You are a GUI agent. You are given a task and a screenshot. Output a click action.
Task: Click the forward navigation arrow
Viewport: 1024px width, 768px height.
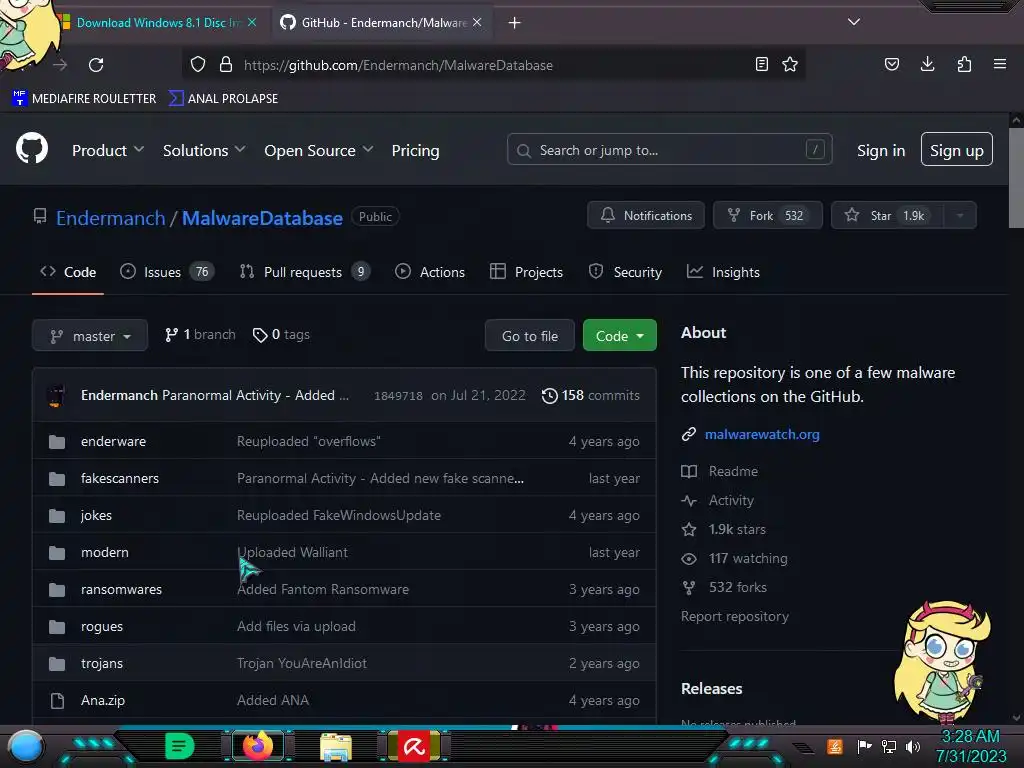[x=60, y=65]
